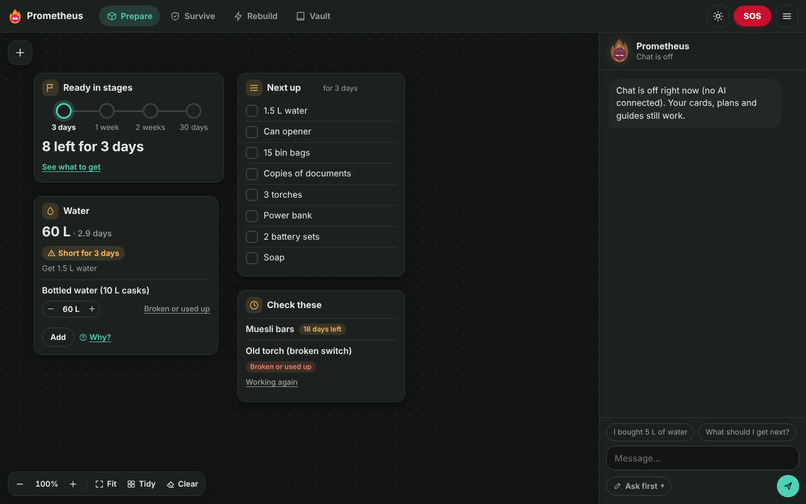Viewport: 806px width, 504px height.
Task: Click the flag icon on Ready in stages card
Action: [x=50, y=88]
